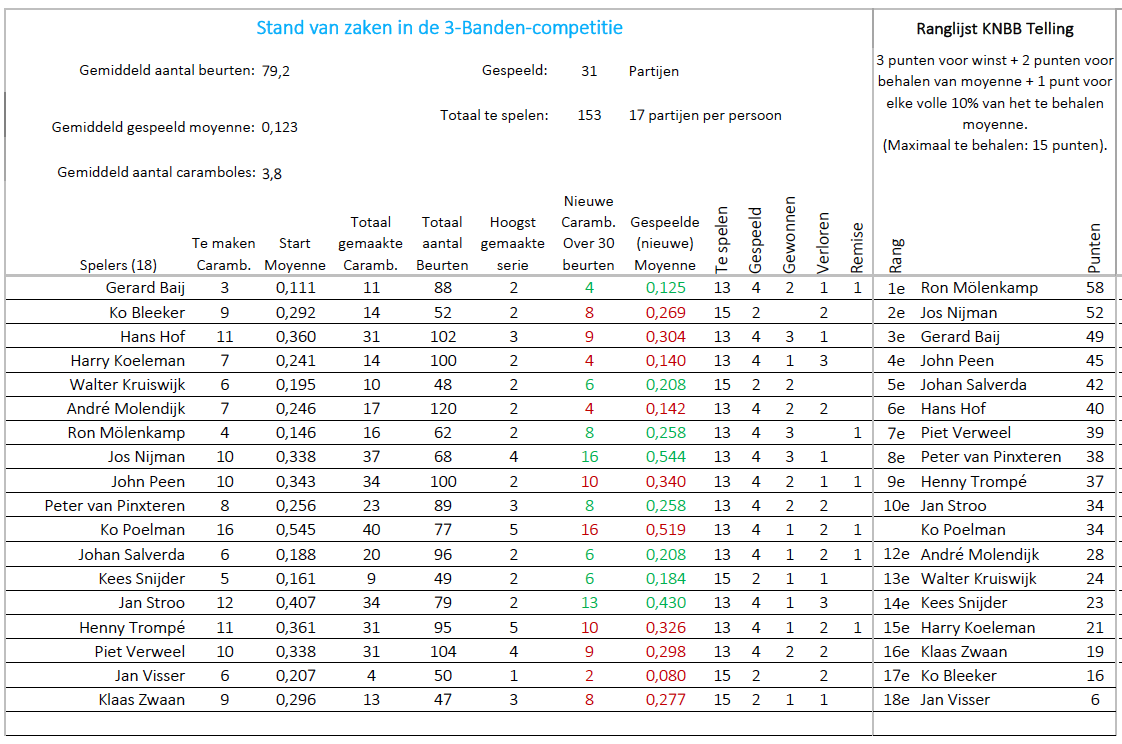Click the 79,2 average turns value
The image size is (1122, 744).
point(275,71)
